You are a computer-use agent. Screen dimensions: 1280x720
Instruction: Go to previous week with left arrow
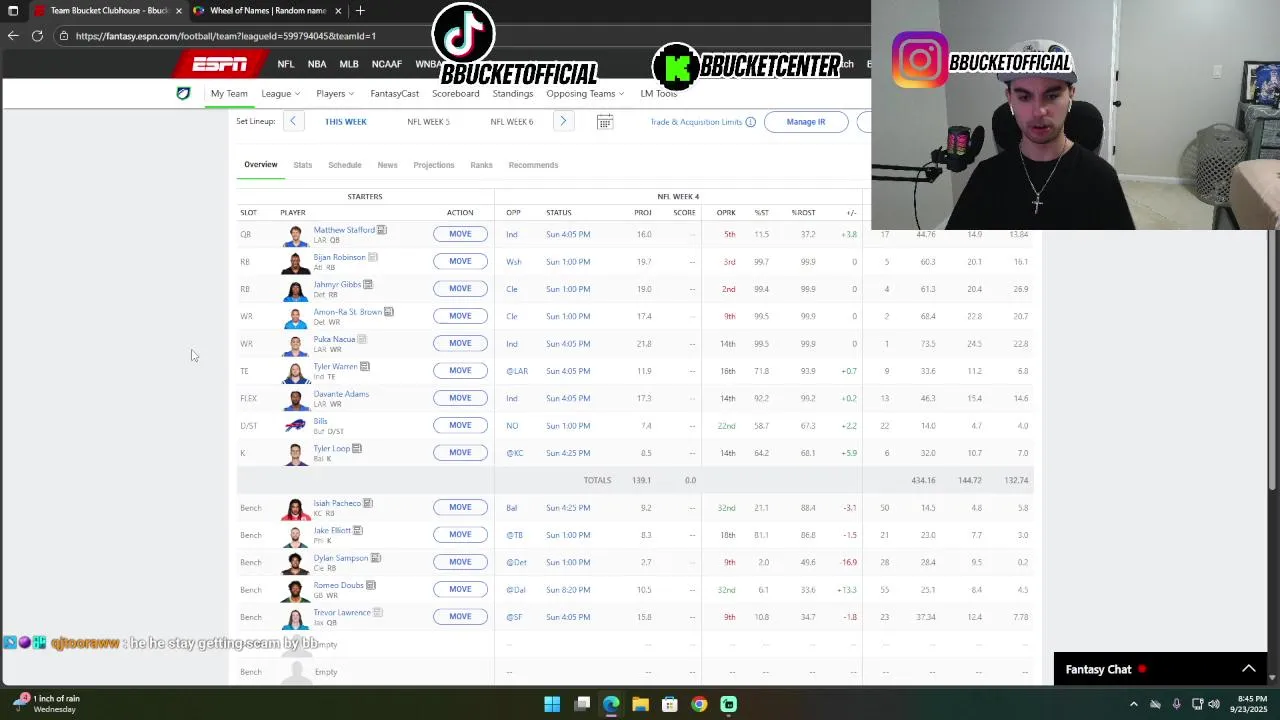293,122
